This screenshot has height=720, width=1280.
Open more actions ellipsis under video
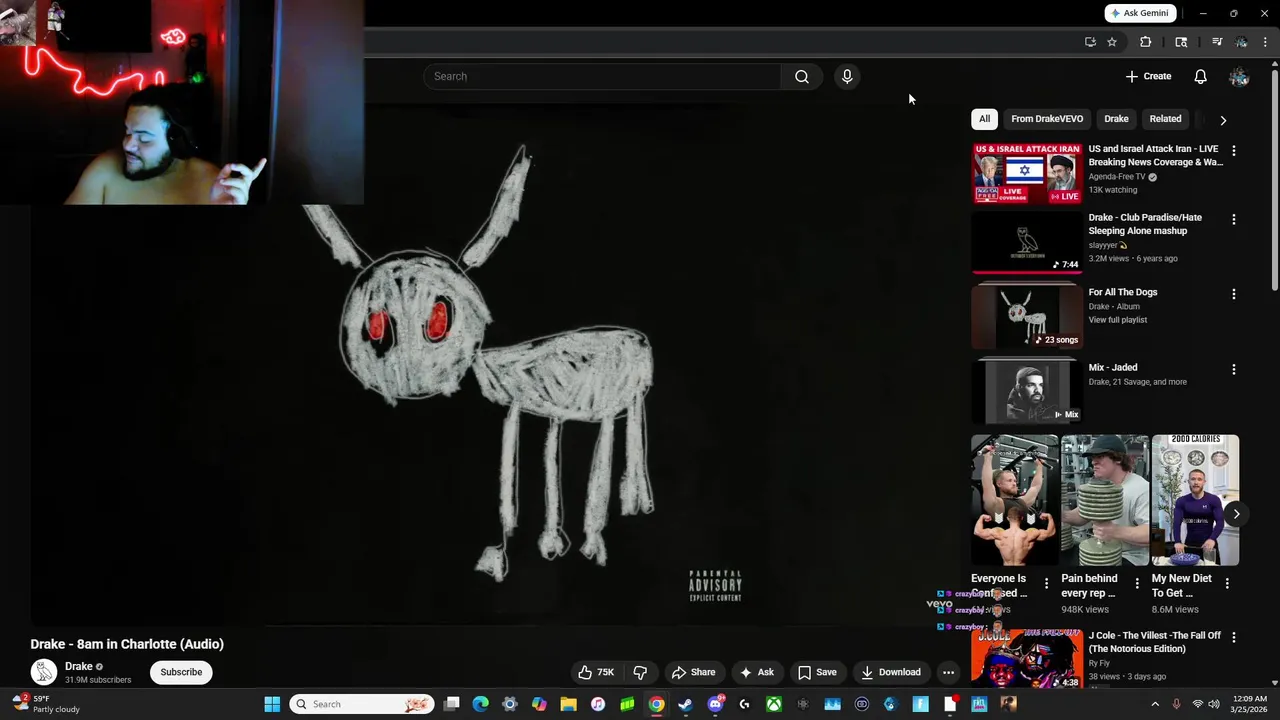(948, 672)
